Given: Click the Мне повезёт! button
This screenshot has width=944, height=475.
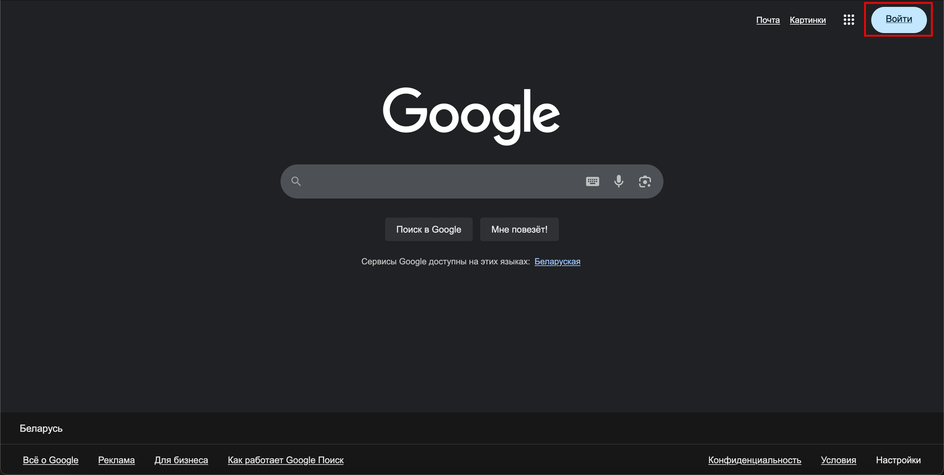Looking at the screenshot, I should [x=519, y=229].
